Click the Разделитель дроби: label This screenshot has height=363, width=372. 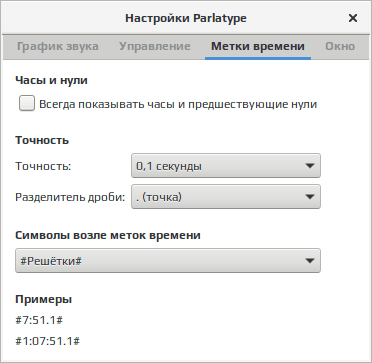pos(70,197)
